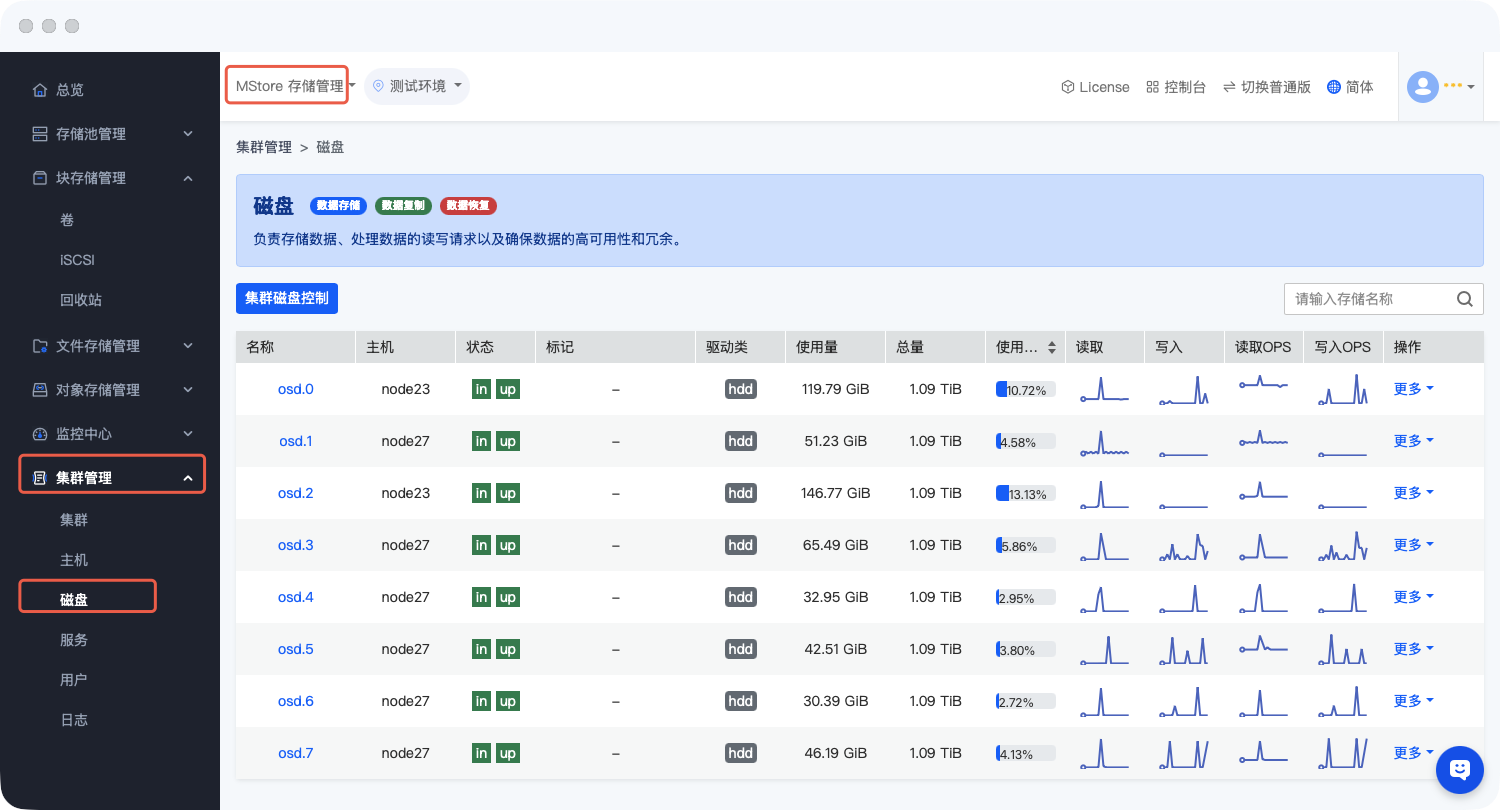Image resolution: width=1500 pixels, height=810 pixels.
Task: Collapse the 块存储管理 sidebar section
Action: coord(187,178)
